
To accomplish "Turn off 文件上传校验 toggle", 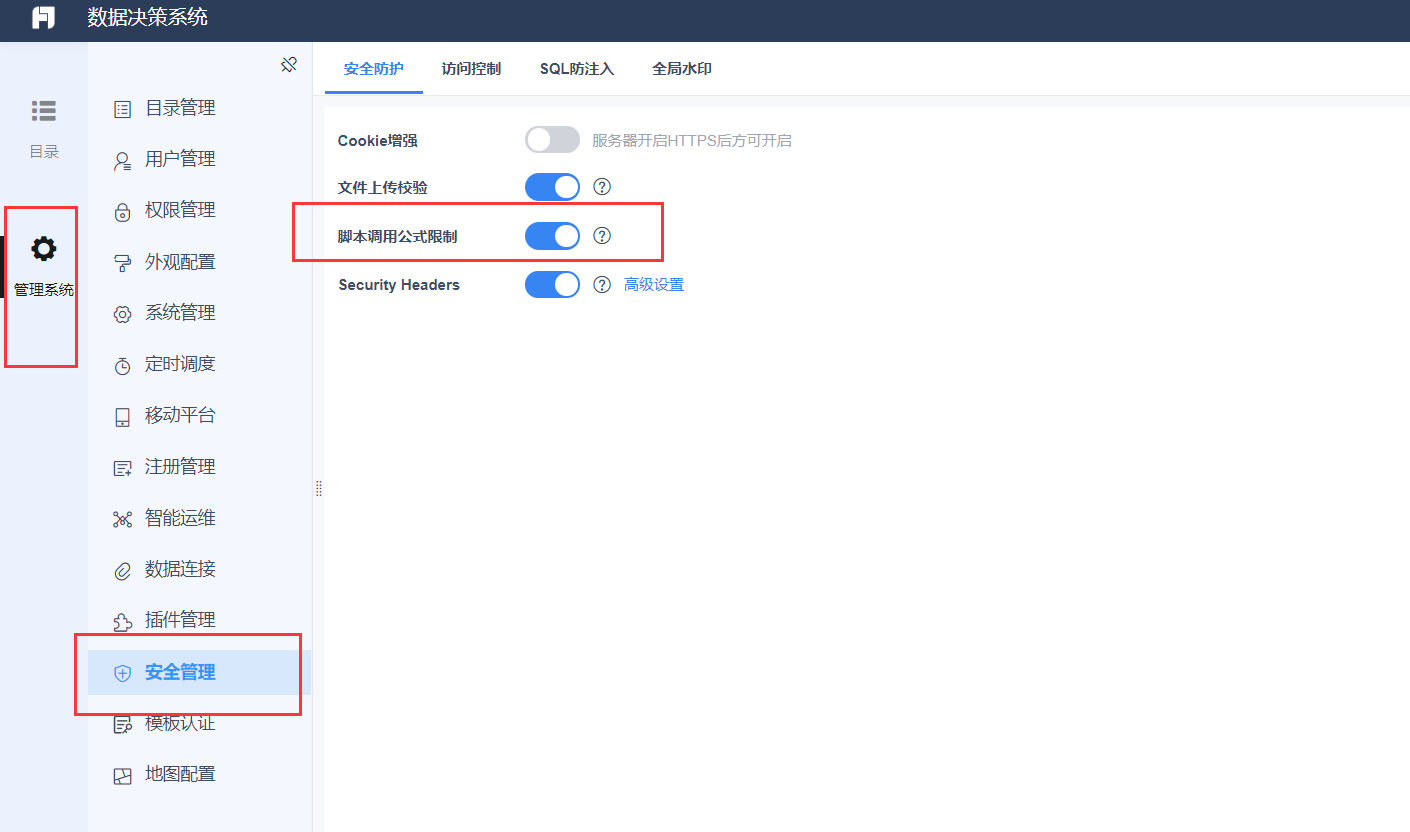I will [x=552, y=187].
